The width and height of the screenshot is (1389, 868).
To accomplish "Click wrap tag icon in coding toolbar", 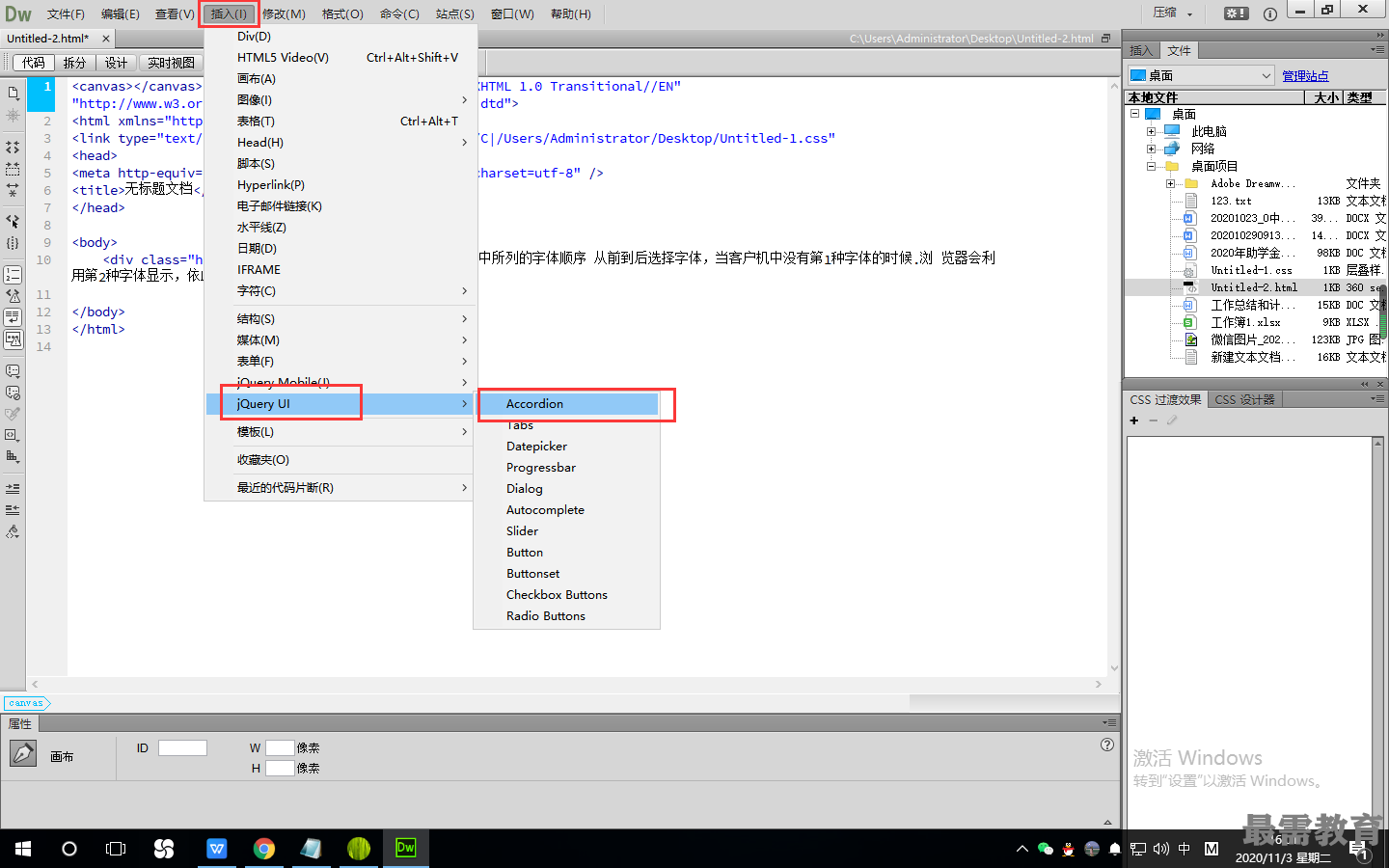I will pos(13,414).
